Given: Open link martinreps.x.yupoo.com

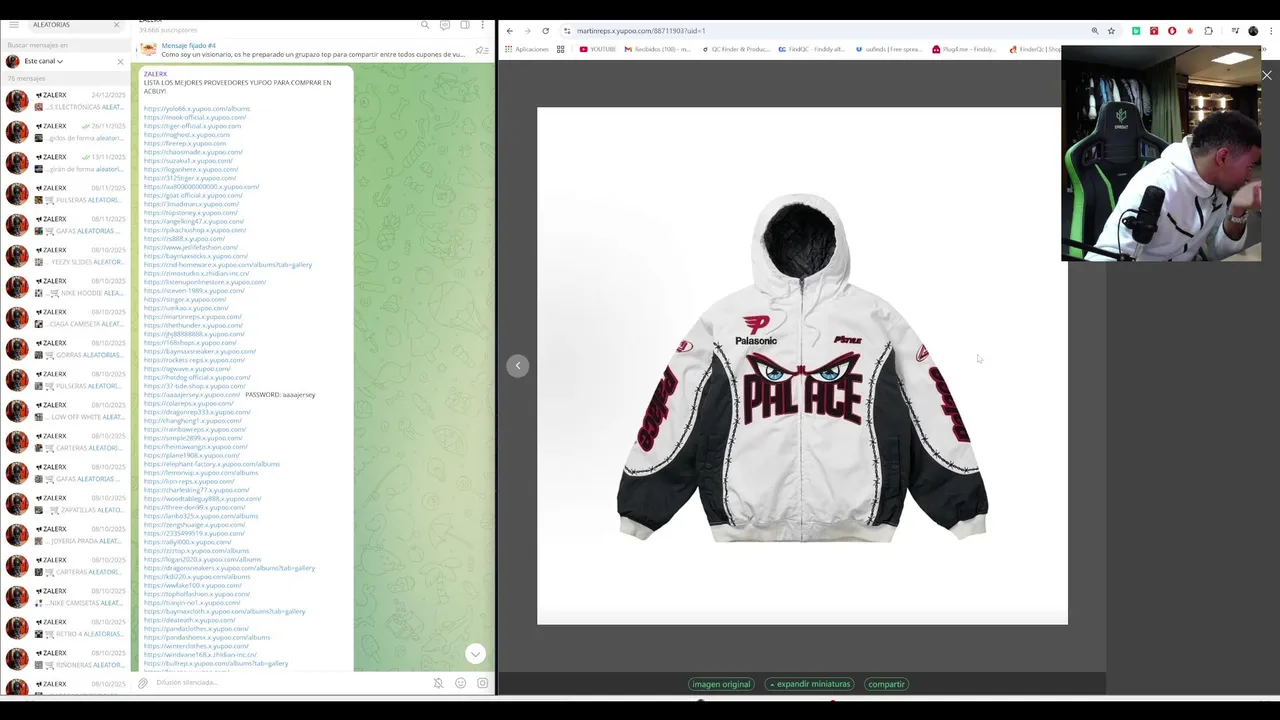Looking at the screenshot, I should tap(192, 316).
